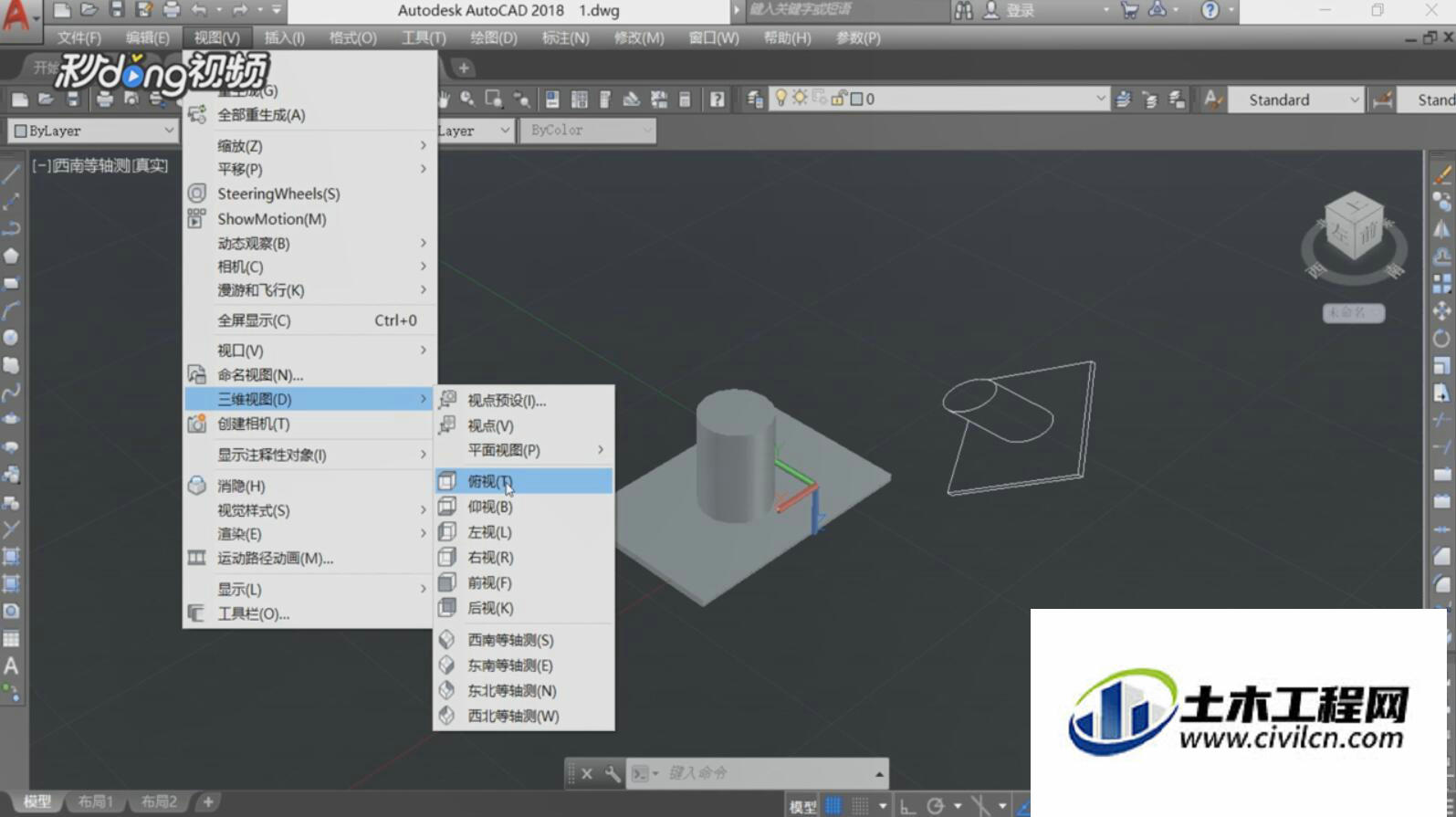The width and height of the screenshot is (1456, 817).
Task: Toggle the layer light bulb on/off
Action: tap(781, 98)
